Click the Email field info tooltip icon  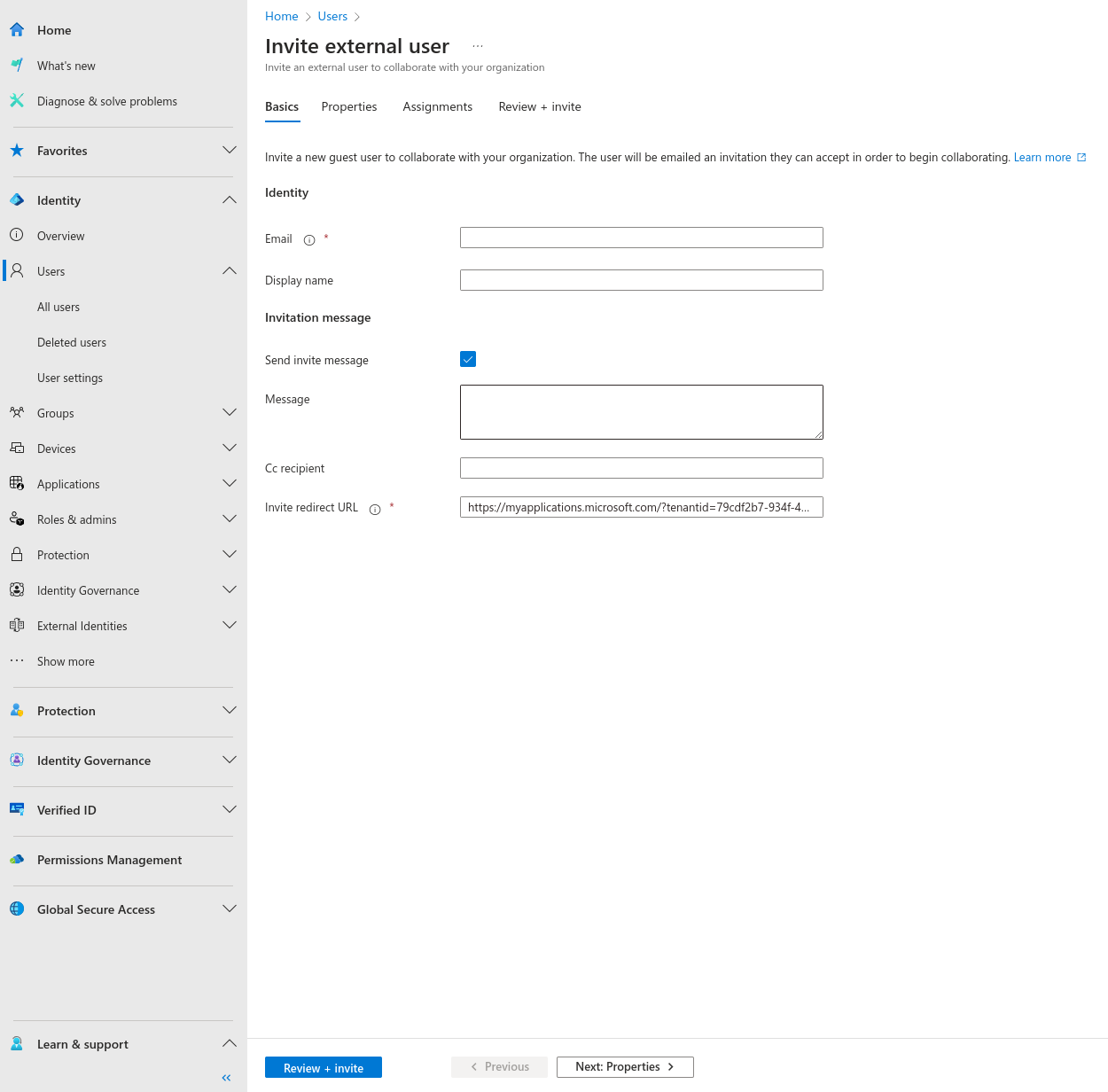(308, 239)
